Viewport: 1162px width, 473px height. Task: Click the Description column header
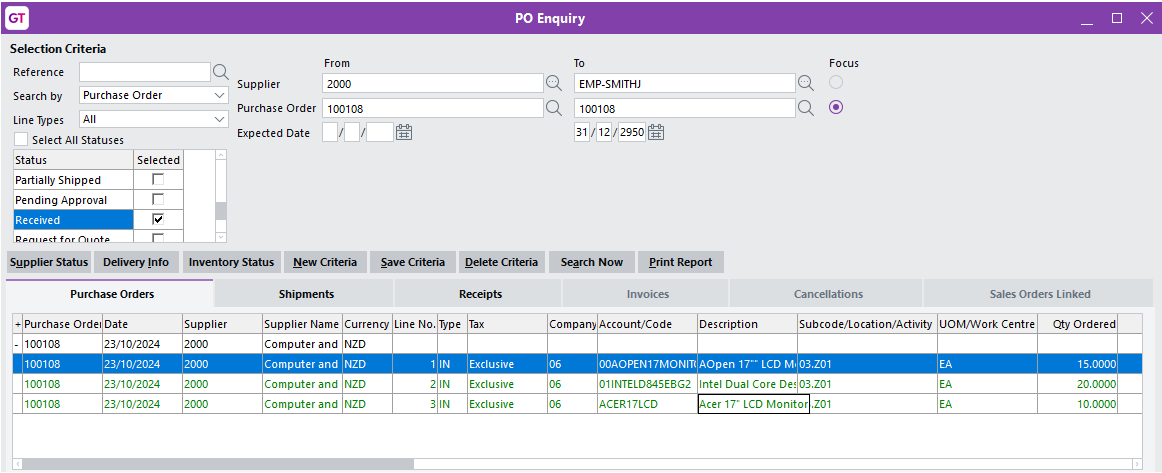pyautogui.click(x=747, y=324)
